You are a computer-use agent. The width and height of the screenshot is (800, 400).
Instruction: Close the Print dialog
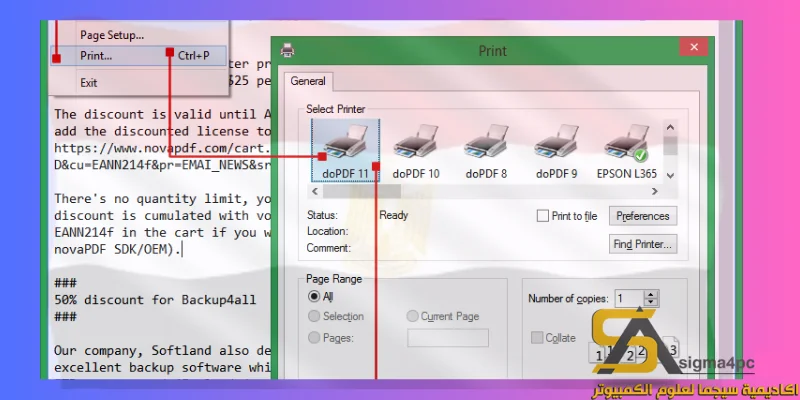[693, 47]
